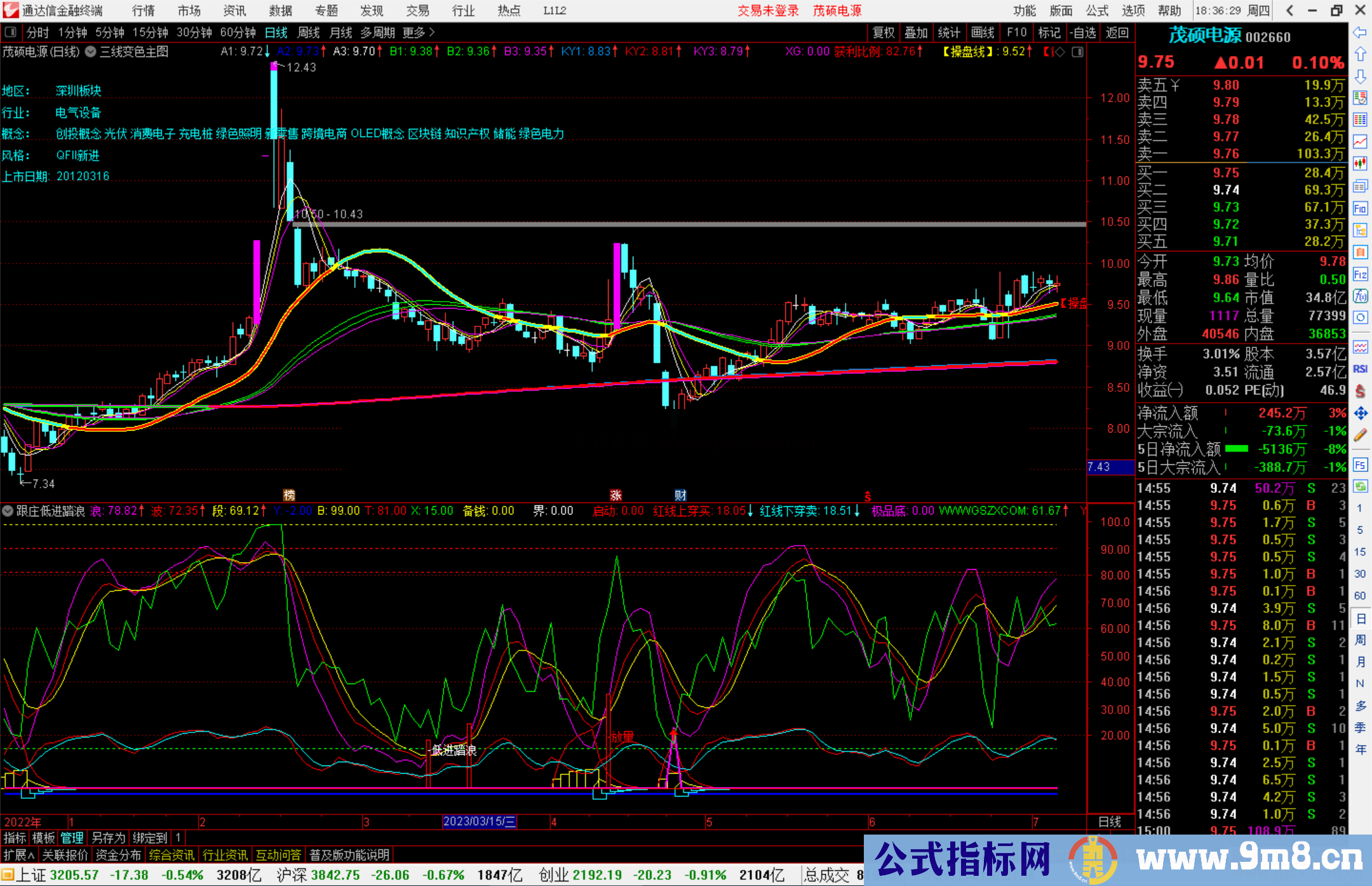
Task: Click the green refresh icon in the sidebar
Action: pyautogui.click(x=1360, y=487)
